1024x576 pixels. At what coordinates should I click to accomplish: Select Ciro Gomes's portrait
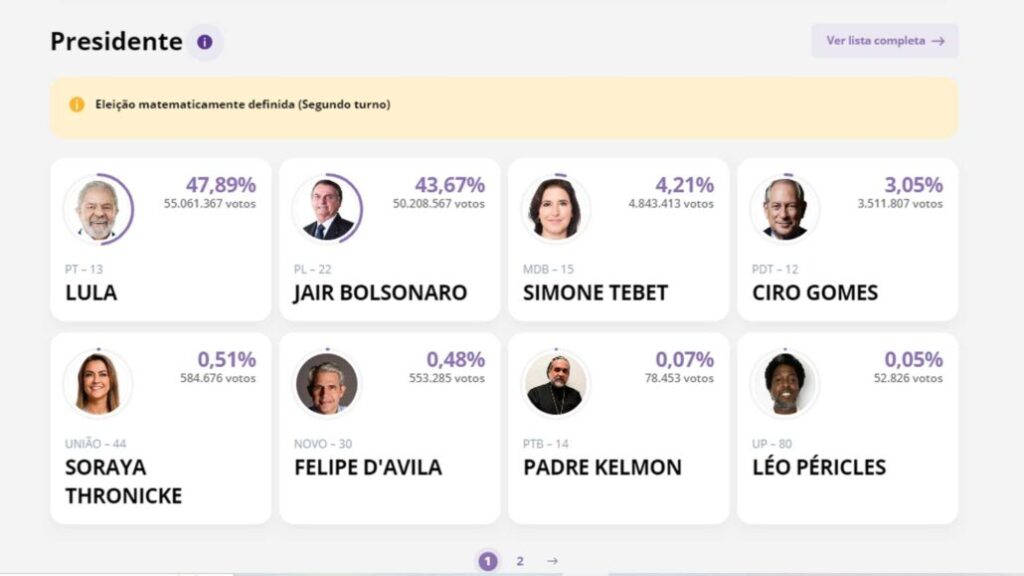pos(785,210)
